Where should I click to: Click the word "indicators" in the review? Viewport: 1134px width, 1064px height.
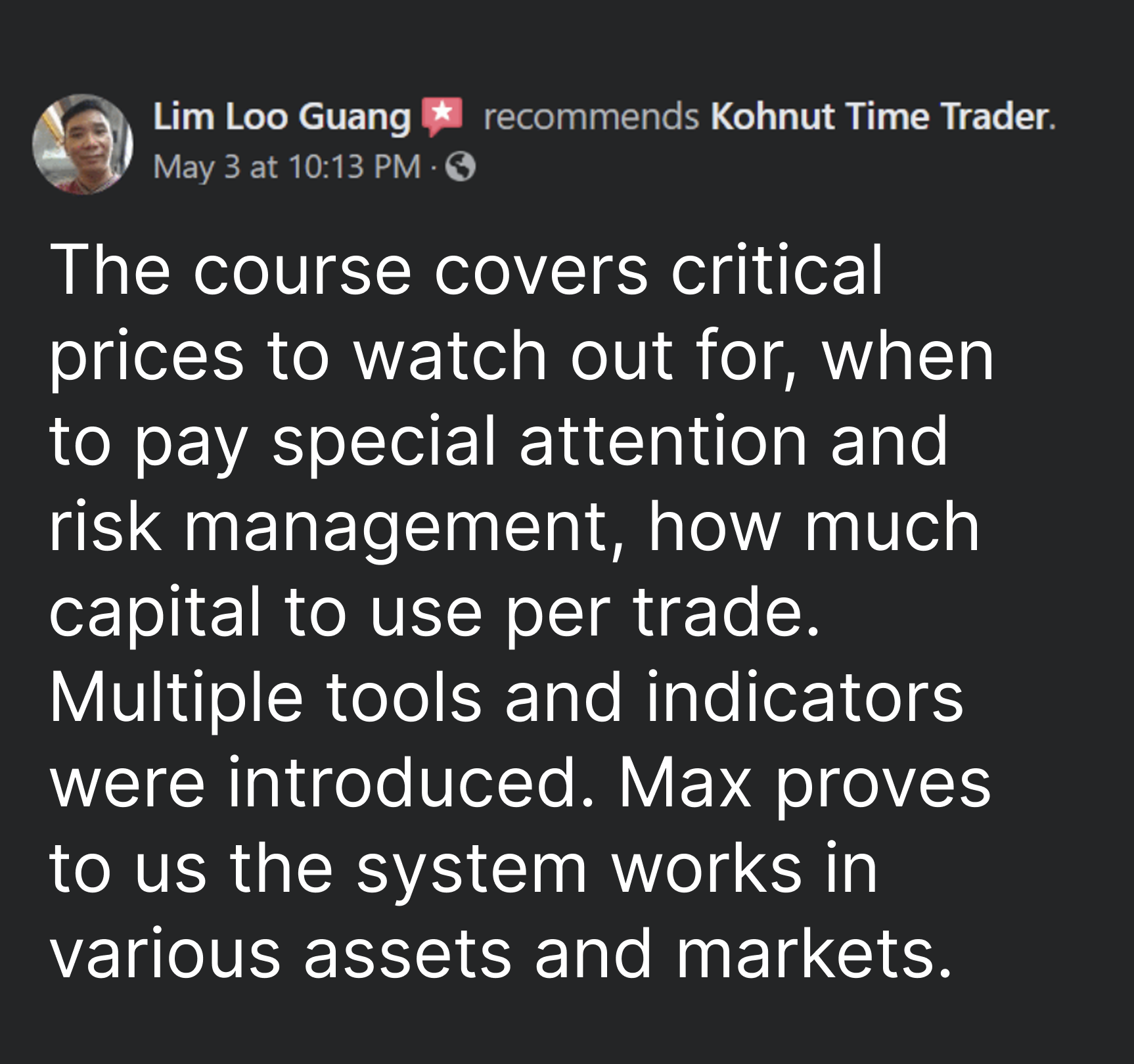click(x=805, y=697)
